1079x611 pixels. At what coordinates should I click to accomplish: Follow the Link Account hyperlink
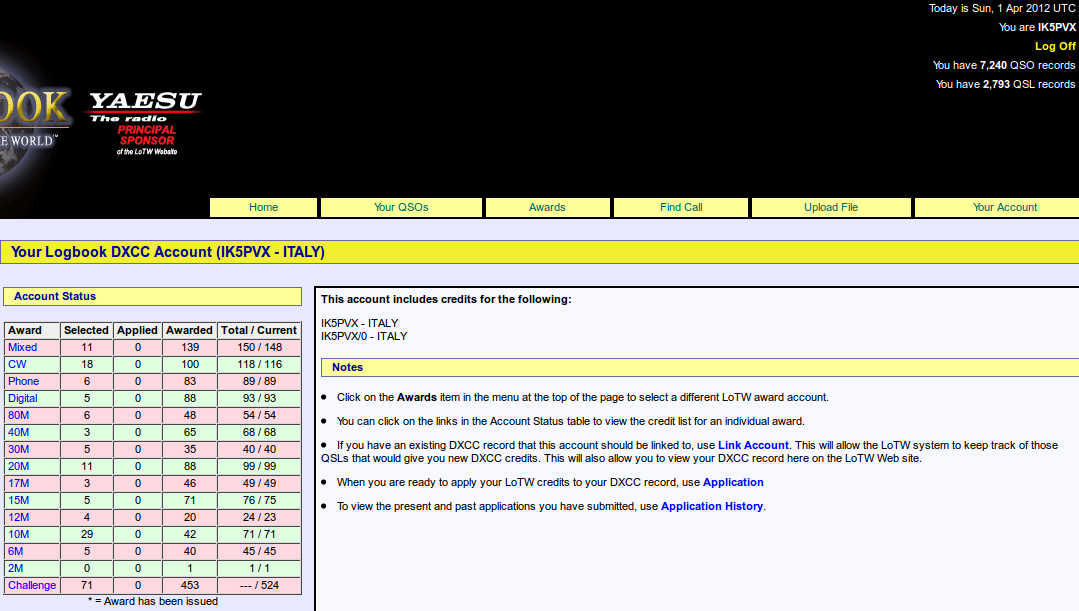coord(753,445)
